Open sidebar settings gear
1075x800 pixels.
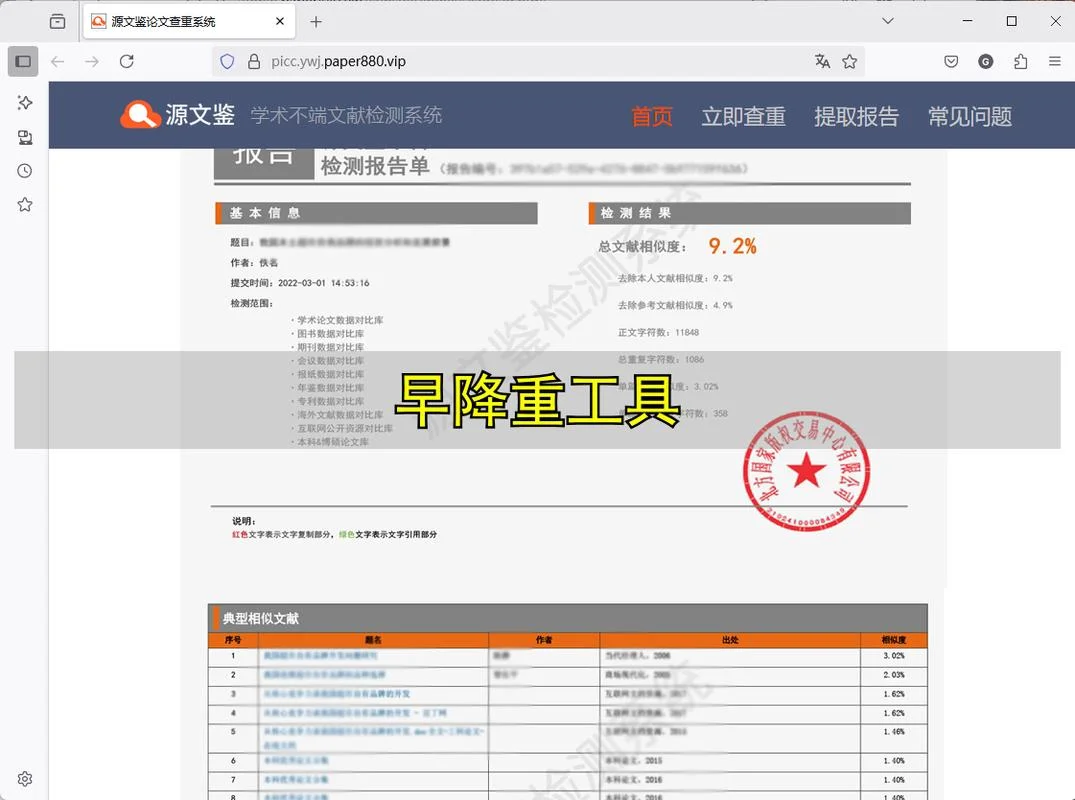click(25, 779)
